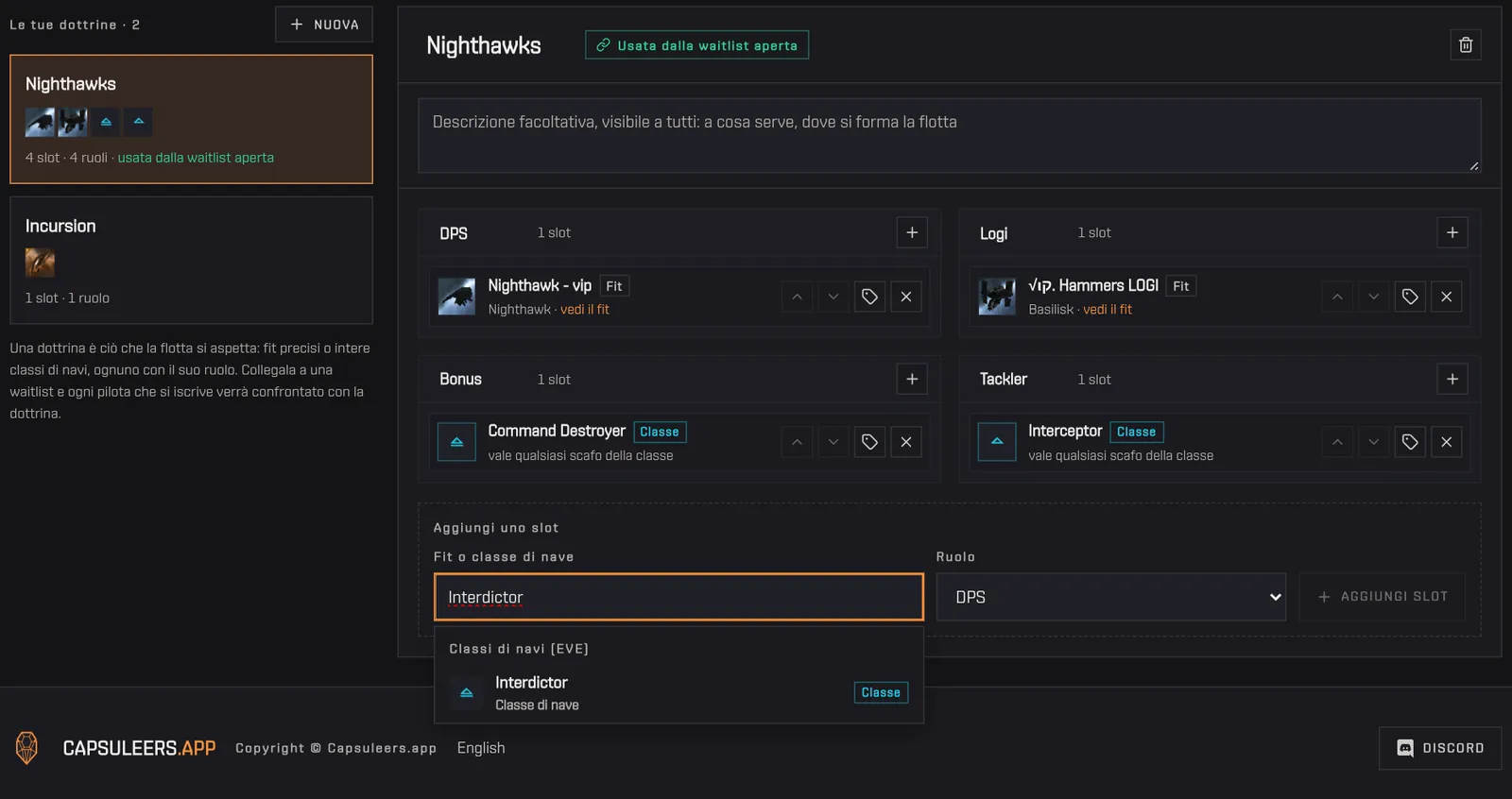The height and width of the screenshot is (799, 1512).
Task: Move the Nighthawk - vip slot up
Action: (797, 297)
